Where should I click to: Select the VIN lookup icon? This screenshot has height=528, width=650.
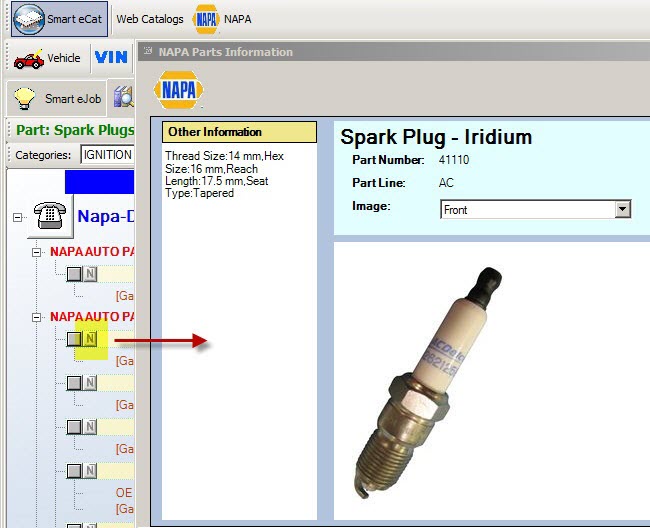(111, 58)
